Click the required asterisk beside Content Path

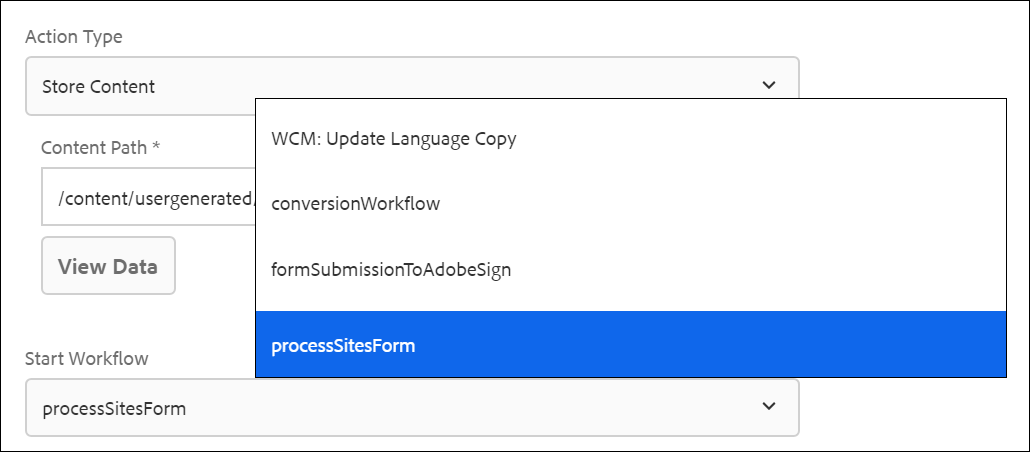[156, 147]
